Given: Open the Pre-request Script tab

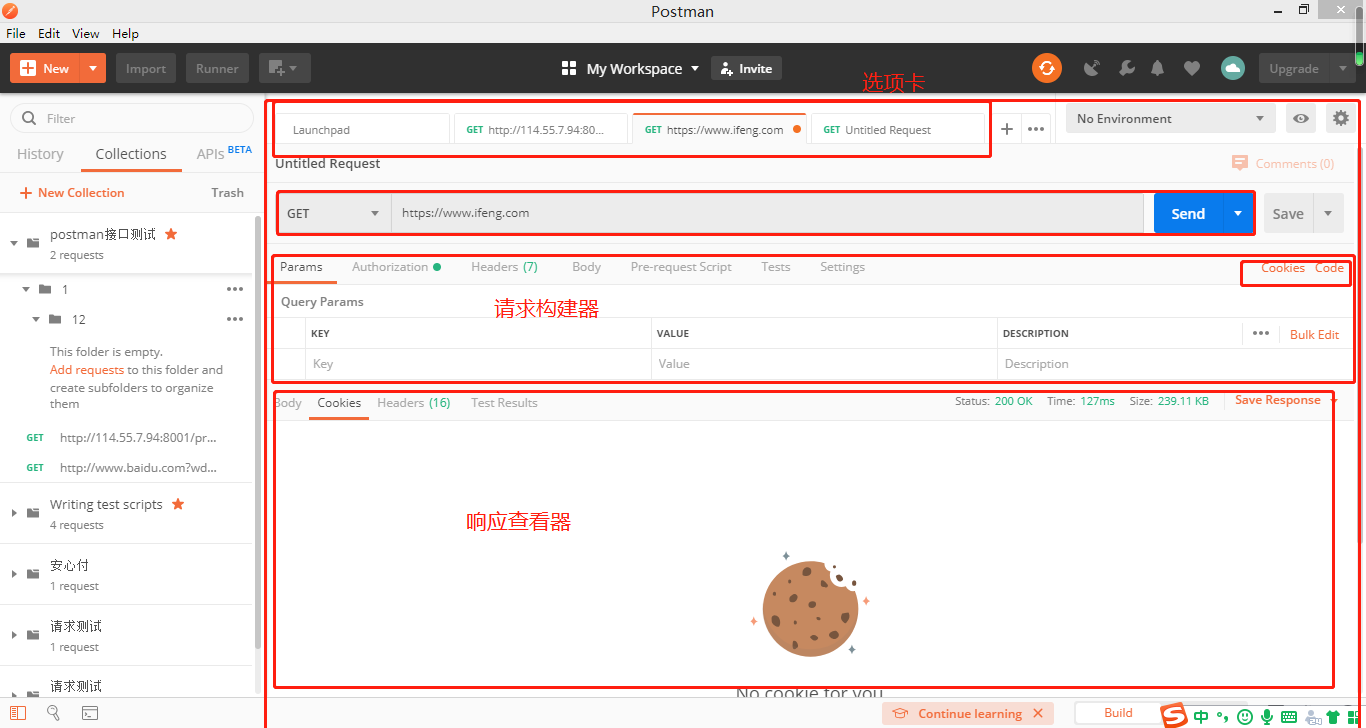Looking at the screenshot, I should click(x=681, y=267).
